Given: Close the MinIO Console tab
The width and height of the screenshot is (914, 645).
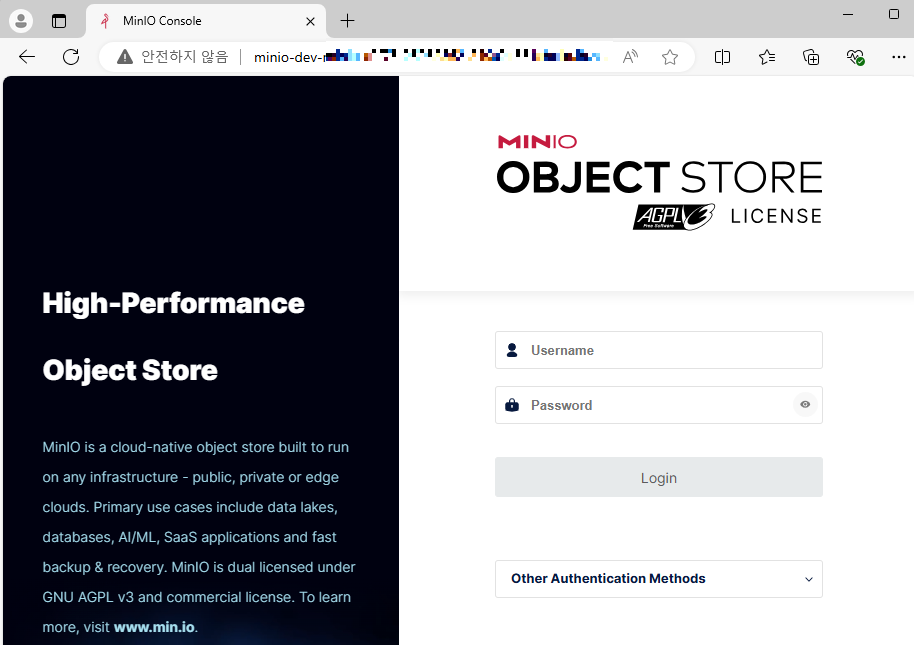Looking at the screenshot, I should pos(310,22).
